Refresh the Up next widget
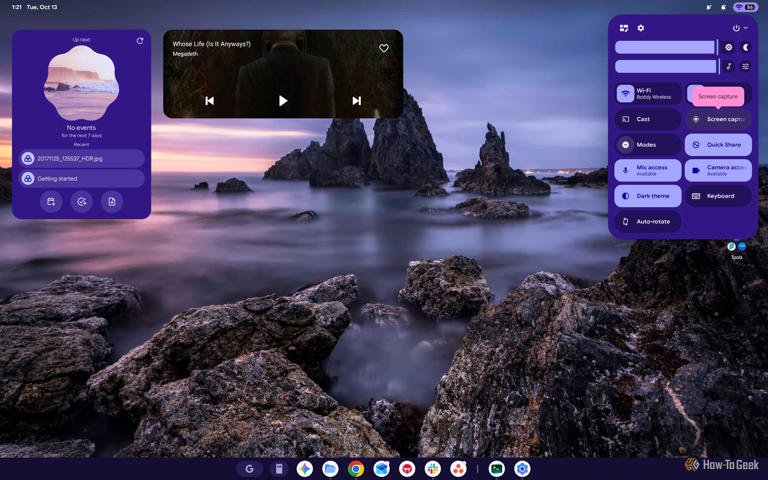Image resolution: width=768 pixels, height=480 pixels. [x=140, y=41]
